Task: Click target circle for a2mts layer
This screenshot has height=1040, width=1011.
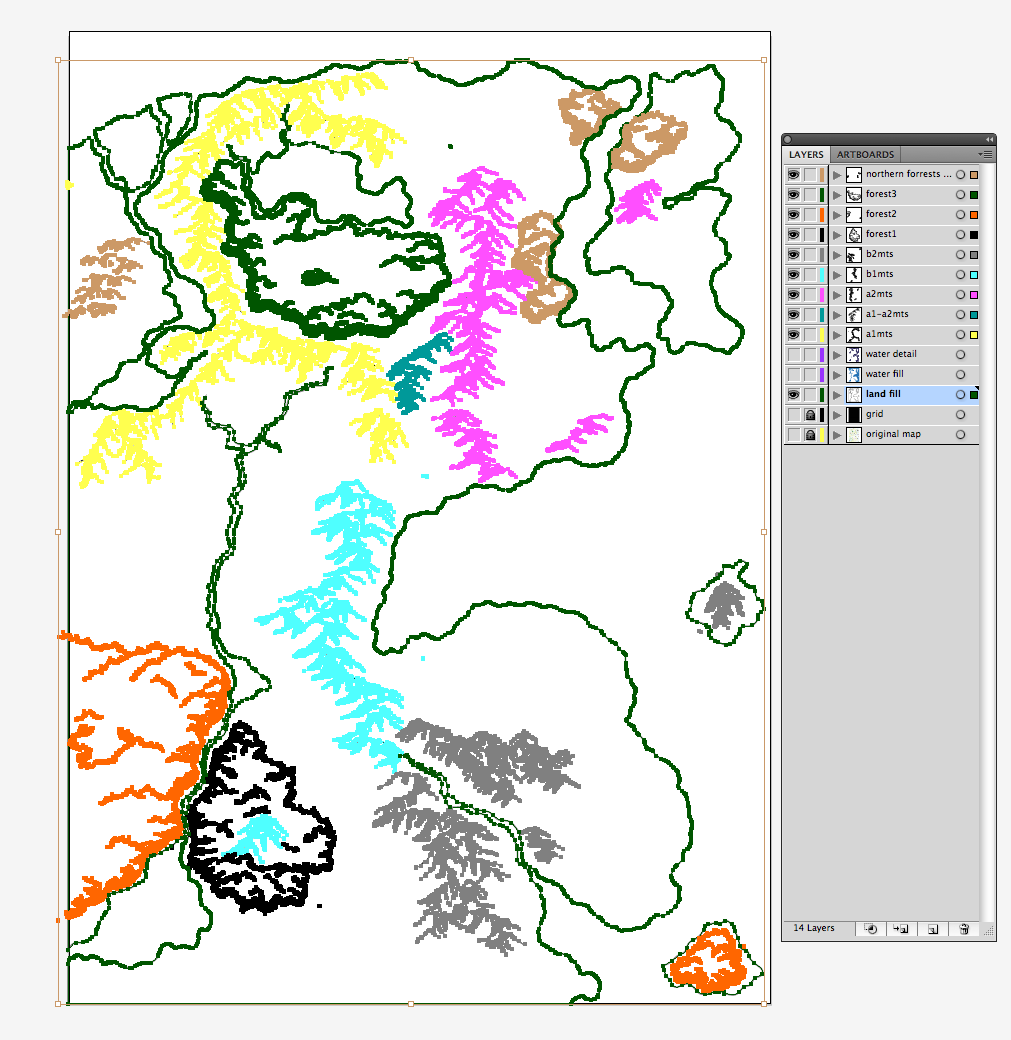Action: 960,294
